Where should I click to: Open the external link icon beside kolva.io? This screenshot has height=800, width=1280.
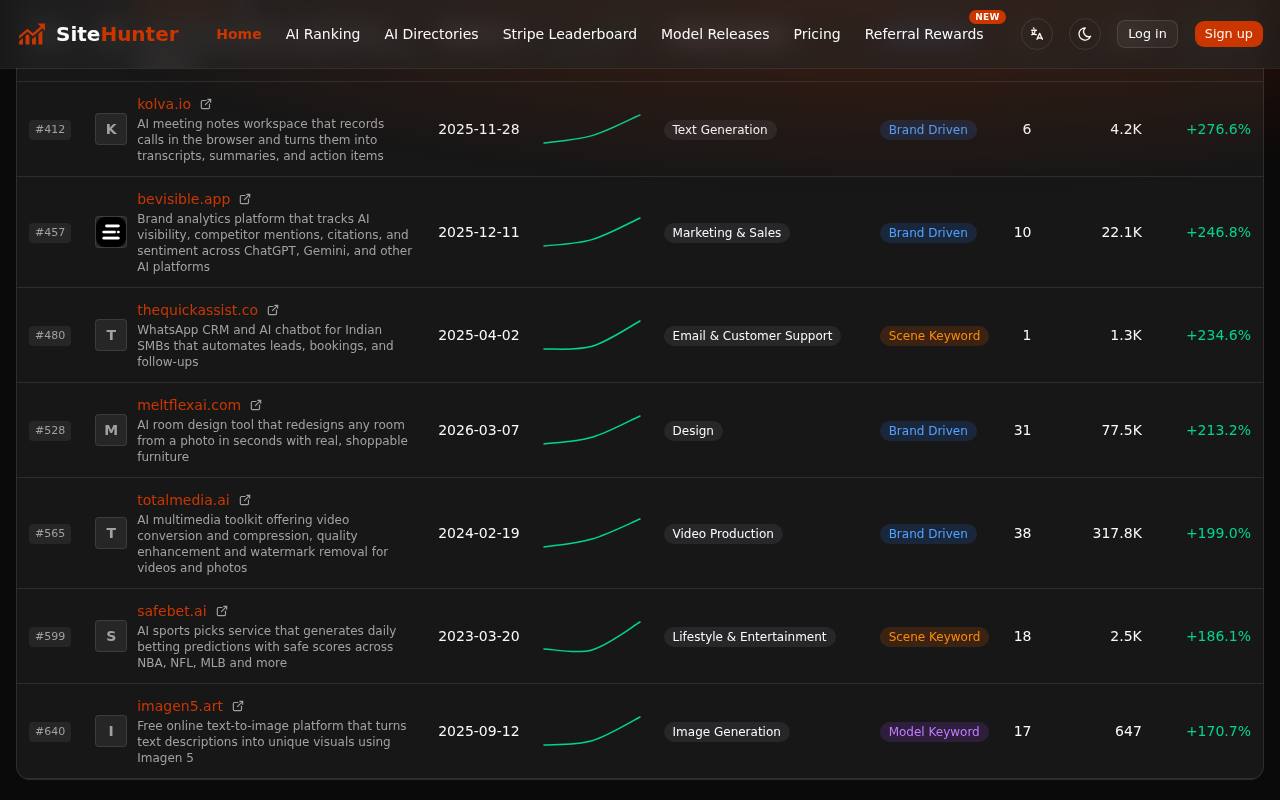pyautogui.click(x=206, y=104)
